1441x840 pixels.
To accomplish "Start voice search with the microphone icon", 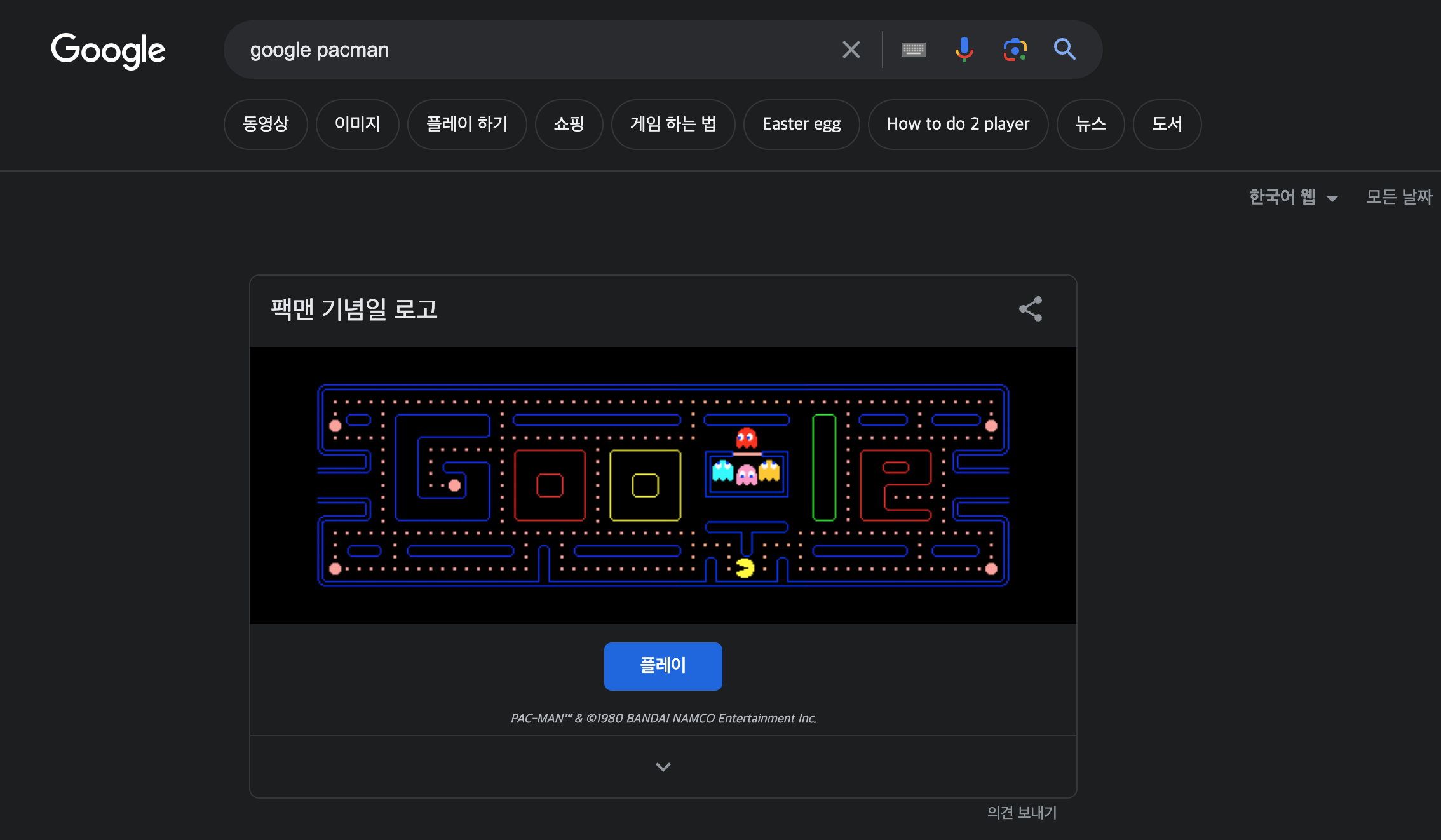I will tap(964, 50).
